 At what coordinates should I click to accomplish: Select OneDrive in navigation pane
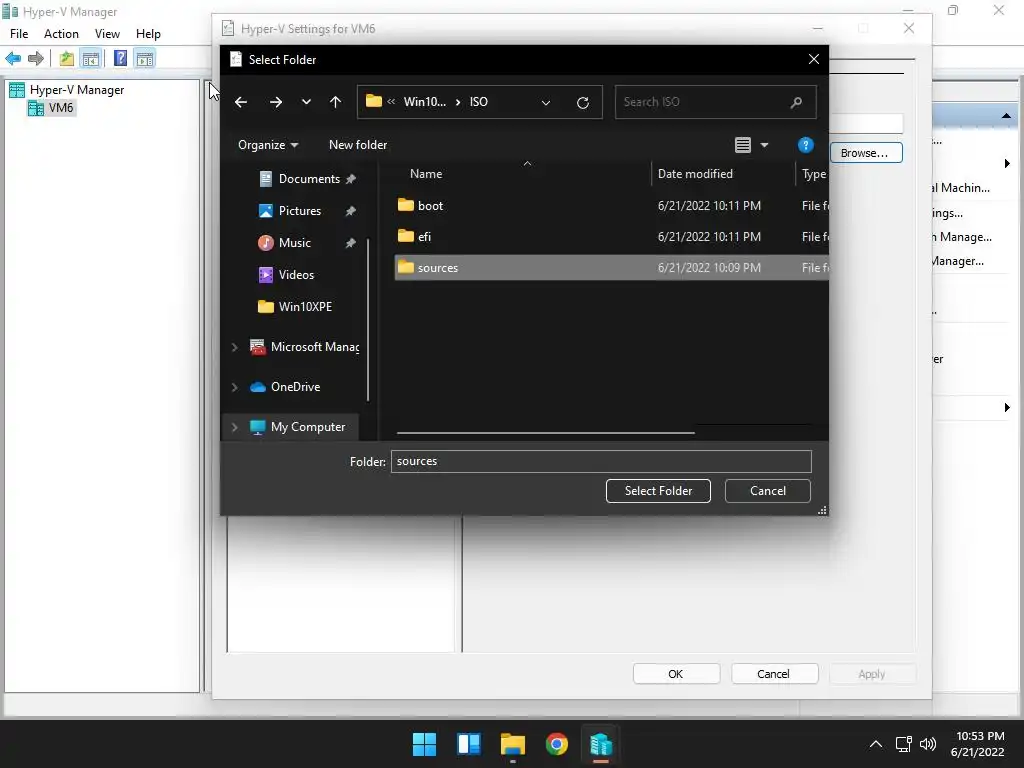tap(295, 387)
